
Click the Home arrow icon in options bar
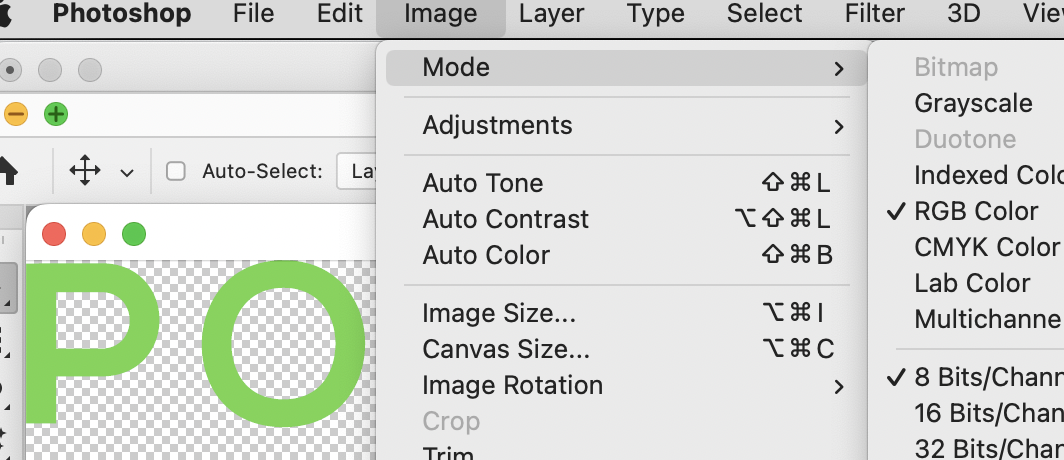point(7,170)
